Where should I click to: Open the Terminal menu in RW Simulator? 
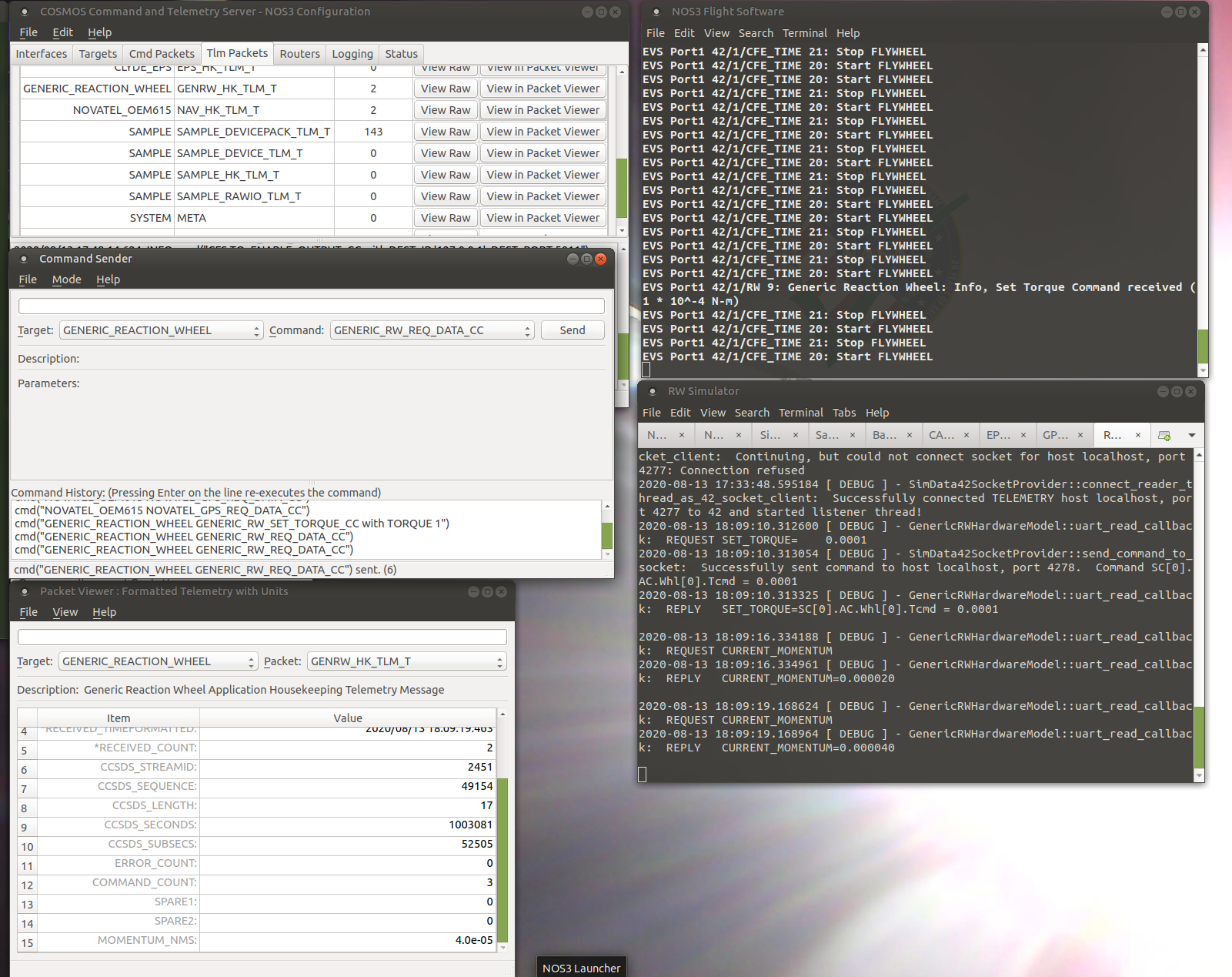pos(801,413)
